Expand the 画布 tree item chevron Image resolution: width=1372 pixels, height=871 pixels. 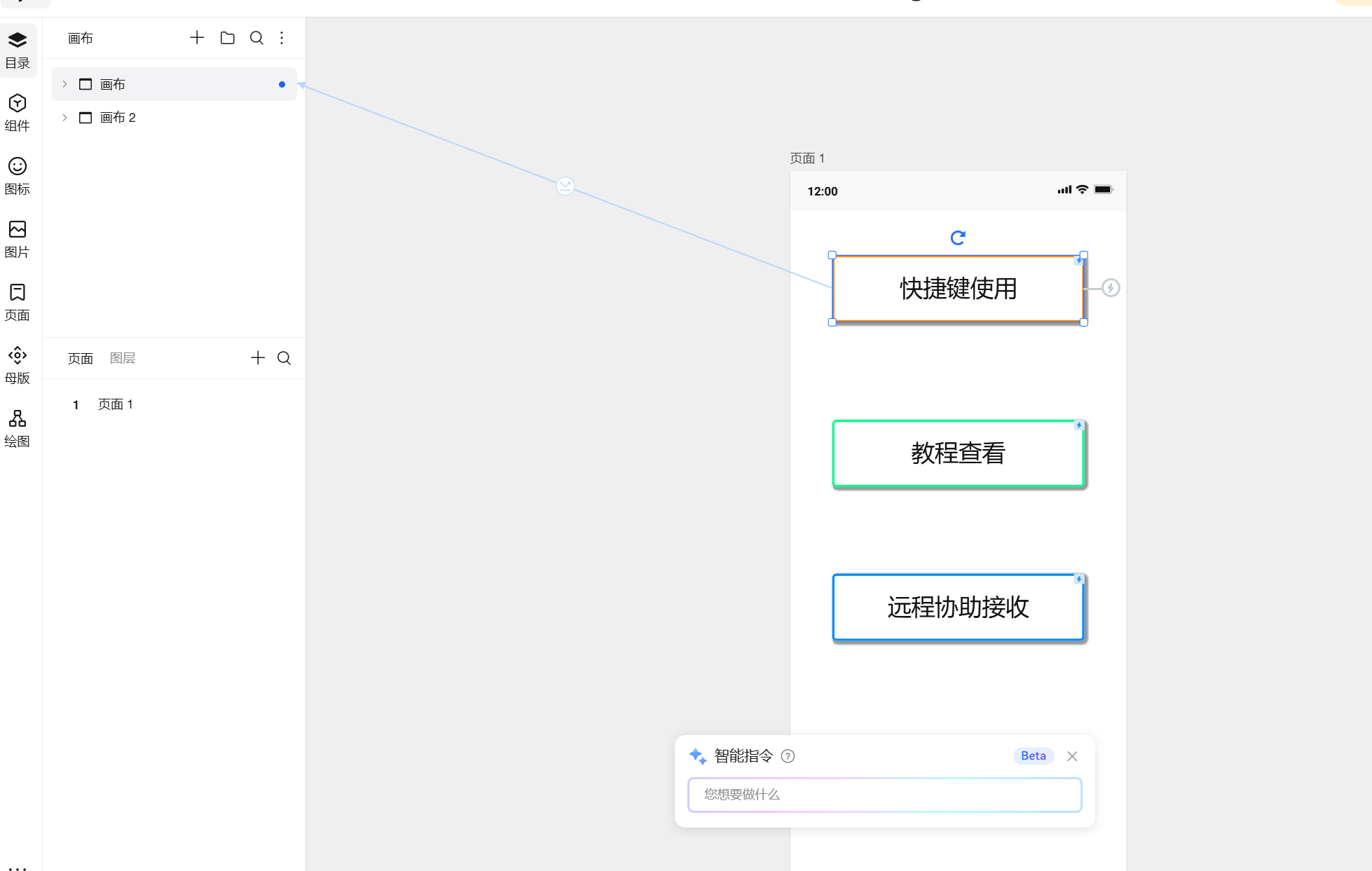point(64,84)
